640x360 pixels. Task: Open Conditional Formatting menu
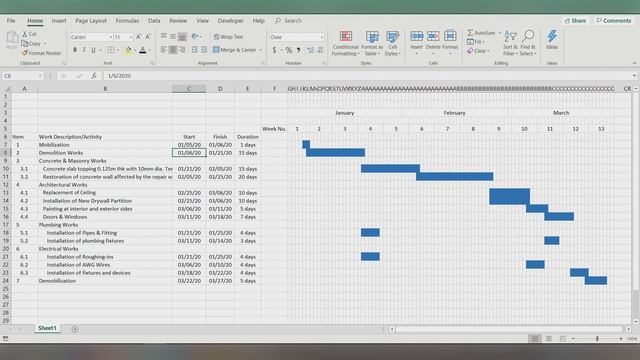point(345,43)
